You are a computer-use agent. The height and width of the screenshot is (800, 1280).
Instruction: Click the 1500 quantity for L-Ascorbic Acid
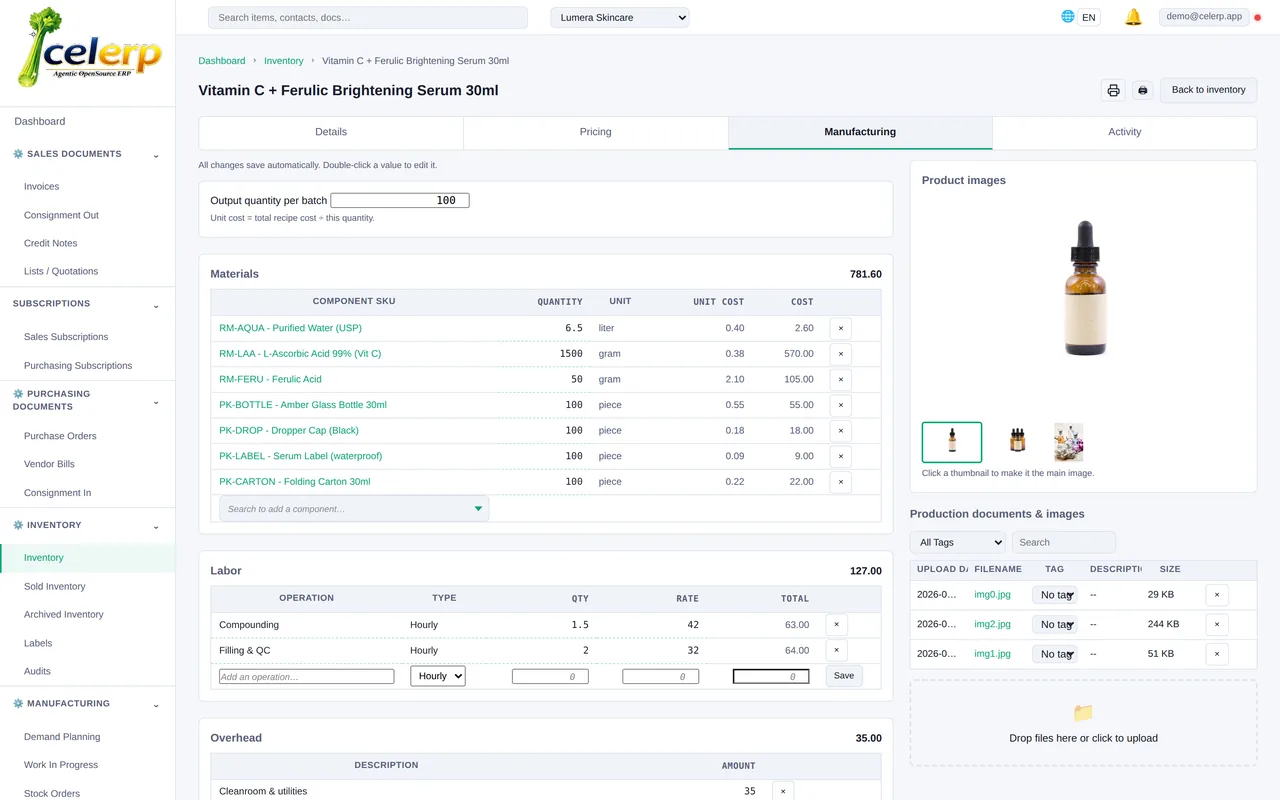pos(571,354)
